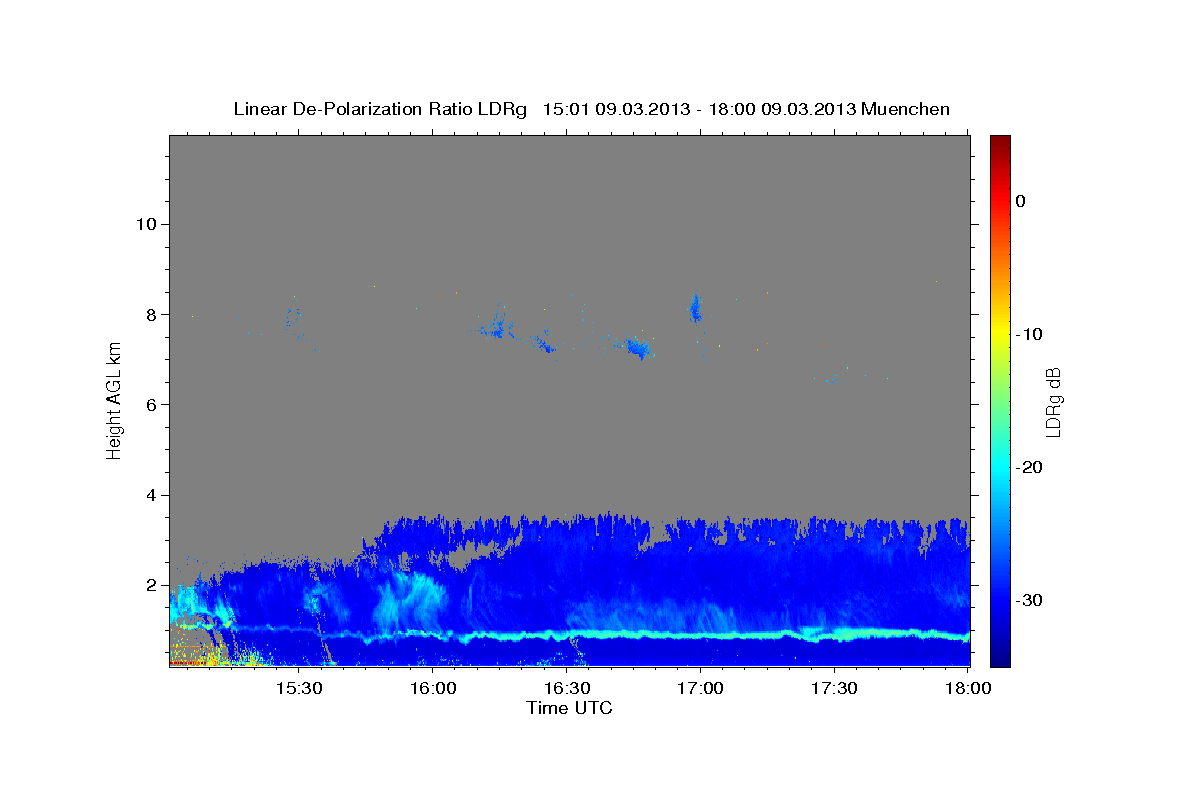
Task: Click the height axis label 2
Action: [150, 585]
